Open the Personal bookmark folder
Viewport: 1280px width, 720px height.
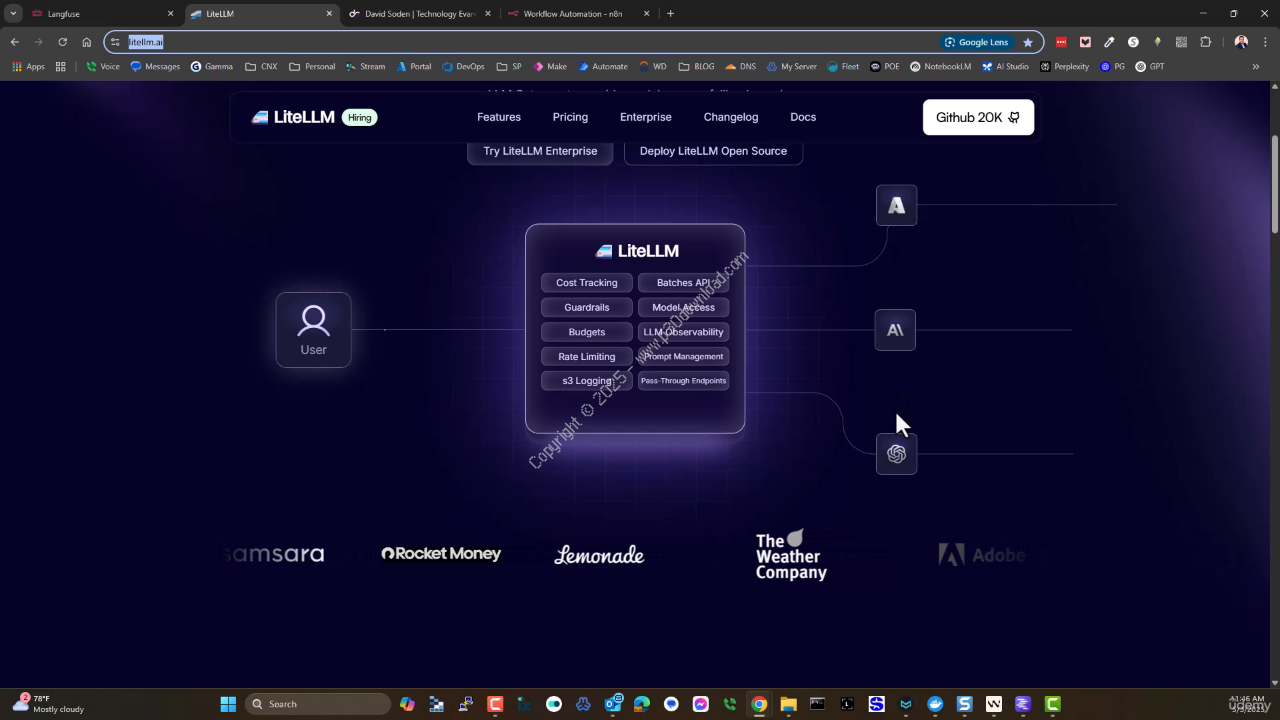(312, 67)
